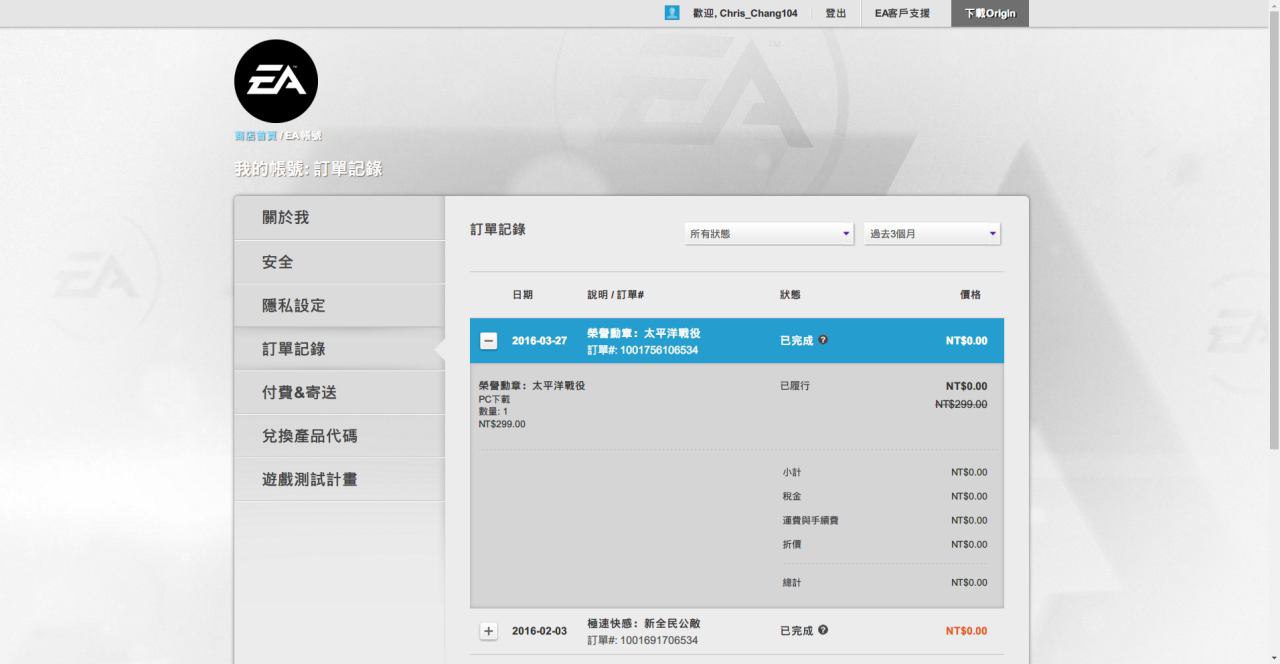The height and width of the screenshot is (664, 1280).
Task: Open the 隱私設定 sidebar tab
Action: 339,305
